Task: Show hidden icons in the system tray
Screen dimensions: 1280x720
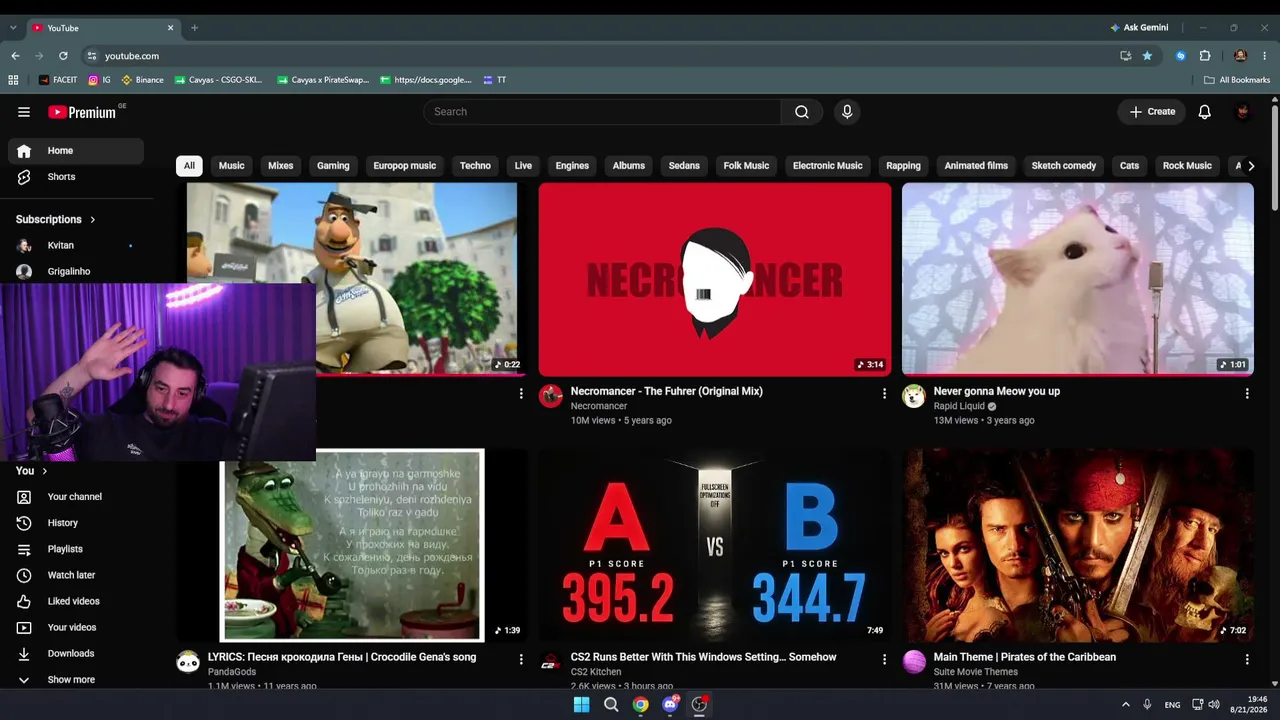Action: click(1125, 705)
